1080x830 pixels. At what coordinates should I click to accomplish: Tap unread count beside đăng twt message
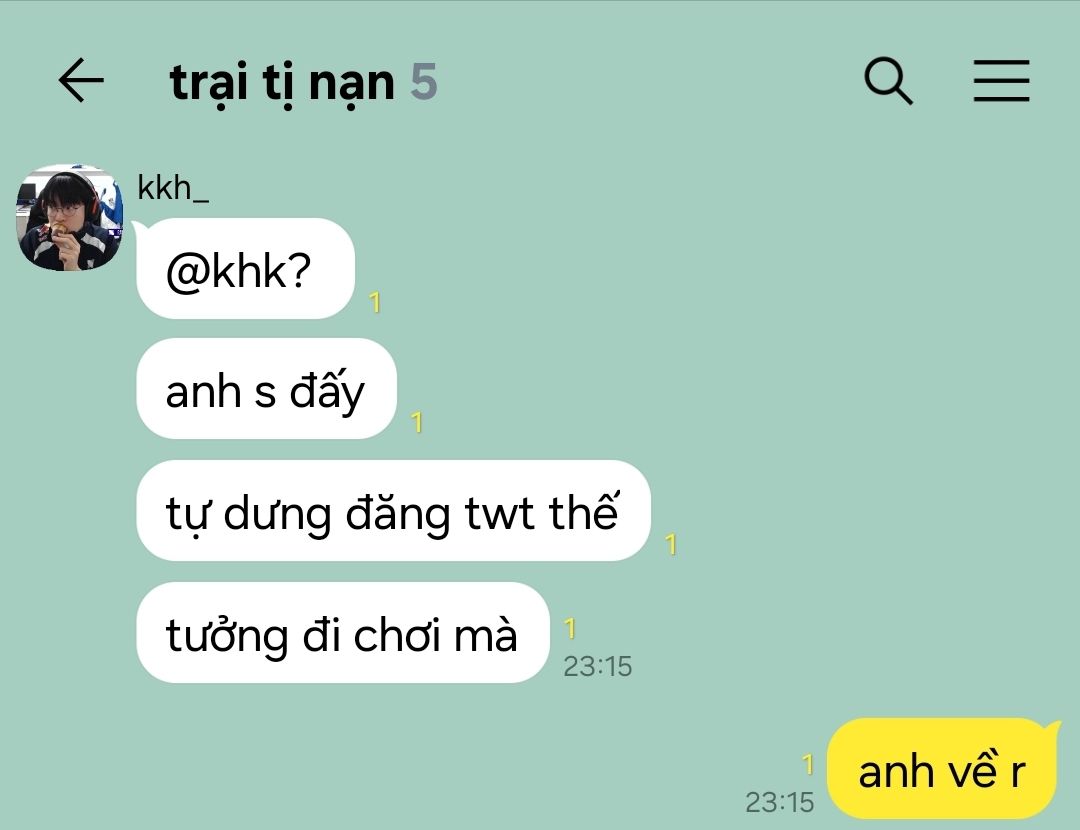(x=671, y=544)
